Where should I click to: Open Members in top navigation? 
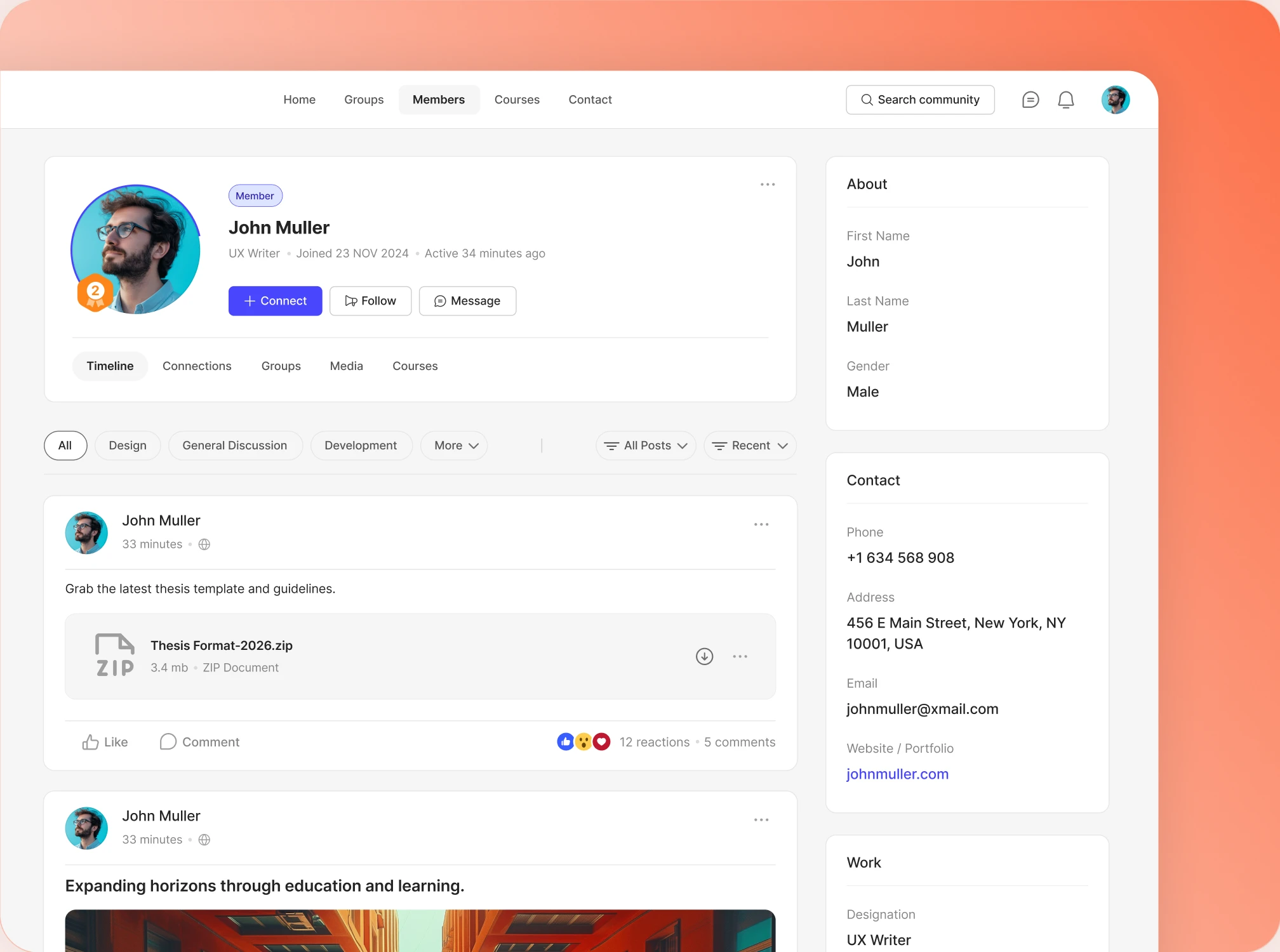tap(439, 100)
